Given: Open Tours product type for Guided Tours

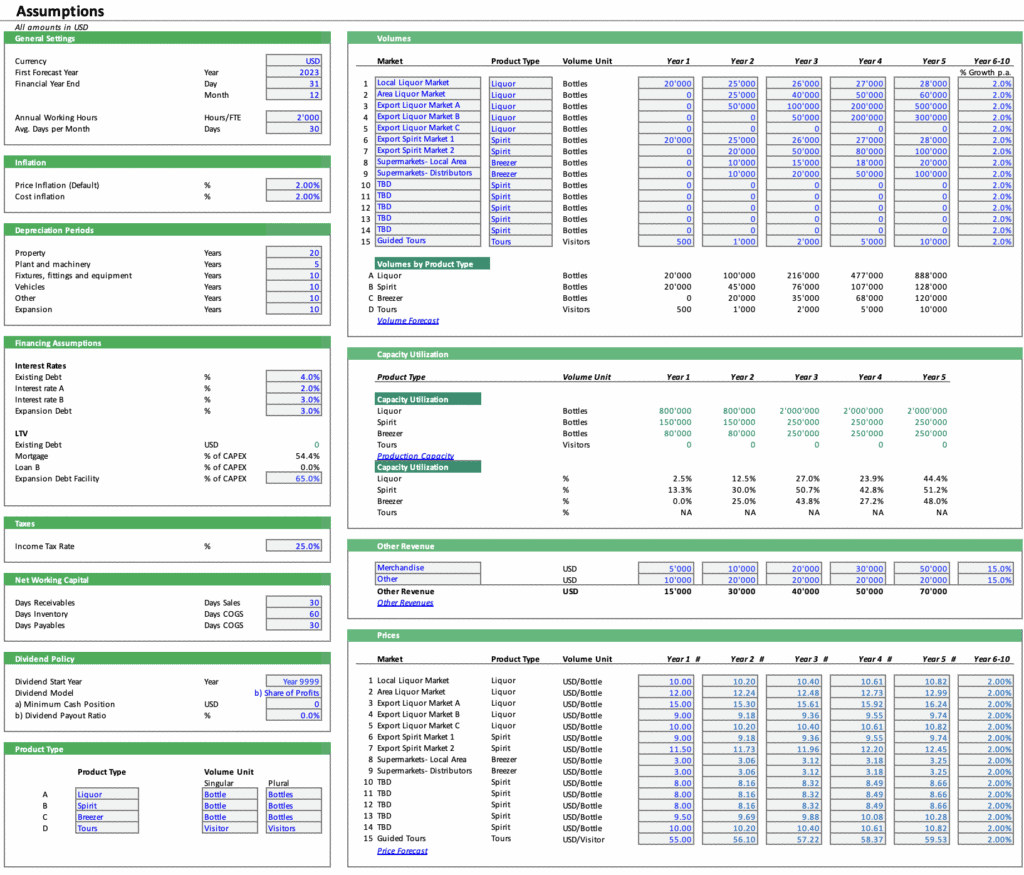Looking at the screenshot, I should 520,242.
